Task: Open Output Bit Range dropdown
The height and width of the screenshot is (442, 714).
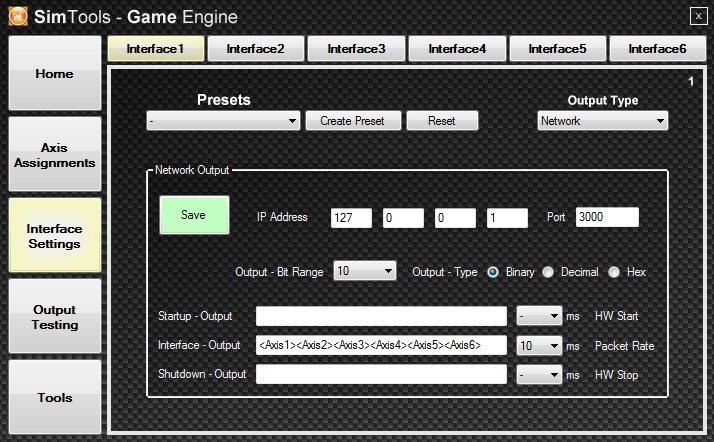Action: pos(364,271)
